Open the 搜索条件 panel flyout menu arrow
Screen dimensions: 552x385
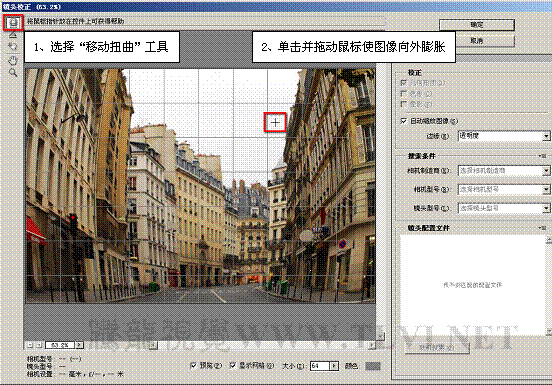[x=542, y=156]
